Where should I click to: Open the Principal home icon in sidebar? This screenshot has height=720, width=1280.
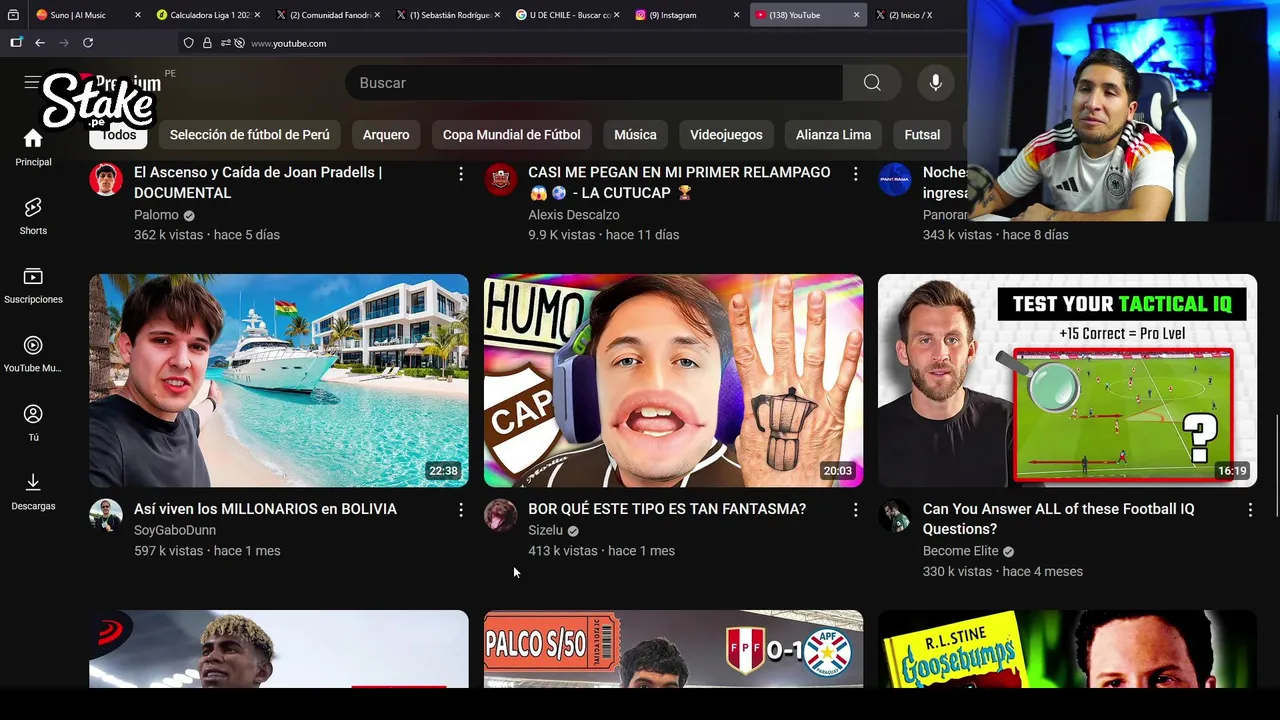[33, 139]
